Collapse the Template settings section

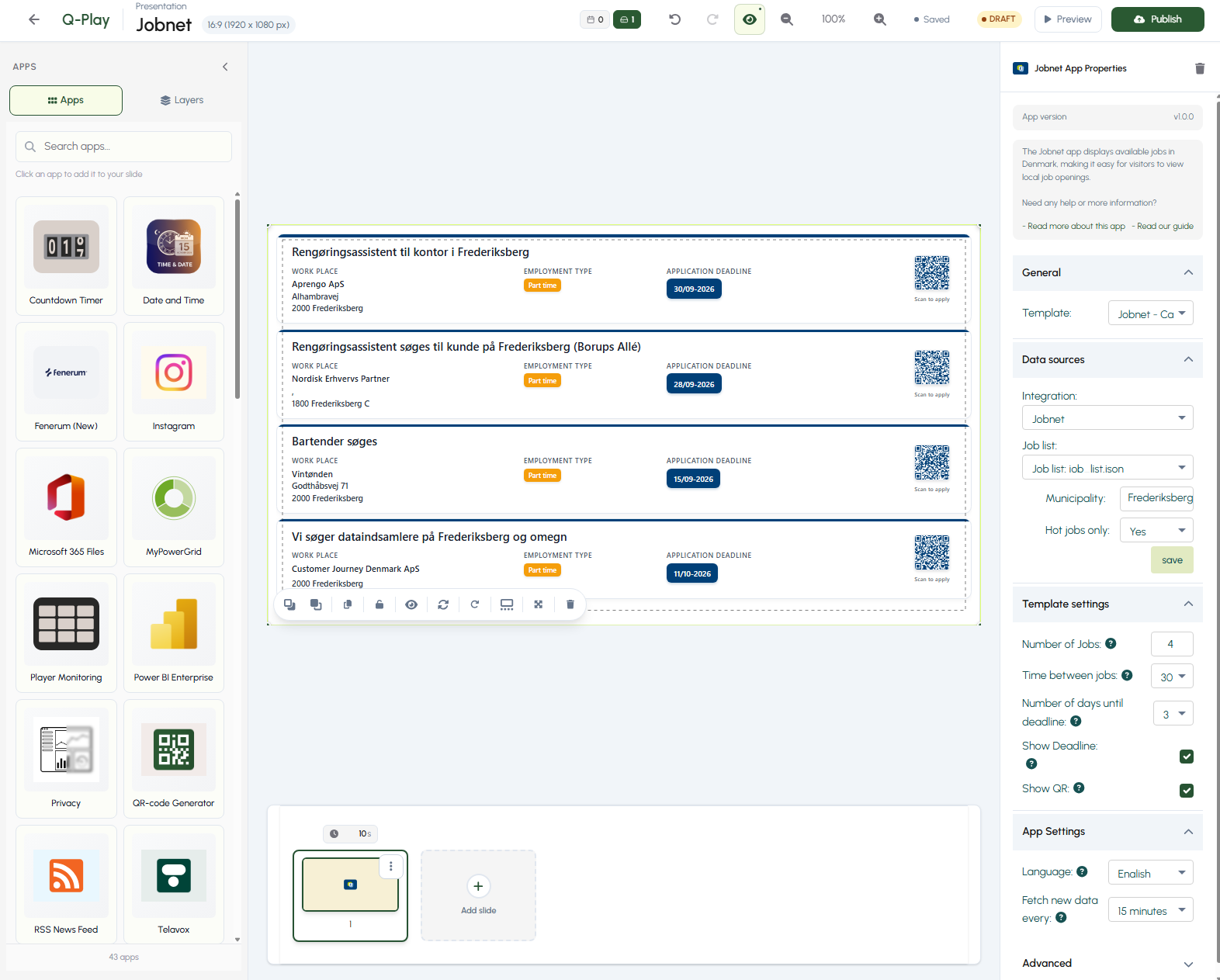point(1107,604)
